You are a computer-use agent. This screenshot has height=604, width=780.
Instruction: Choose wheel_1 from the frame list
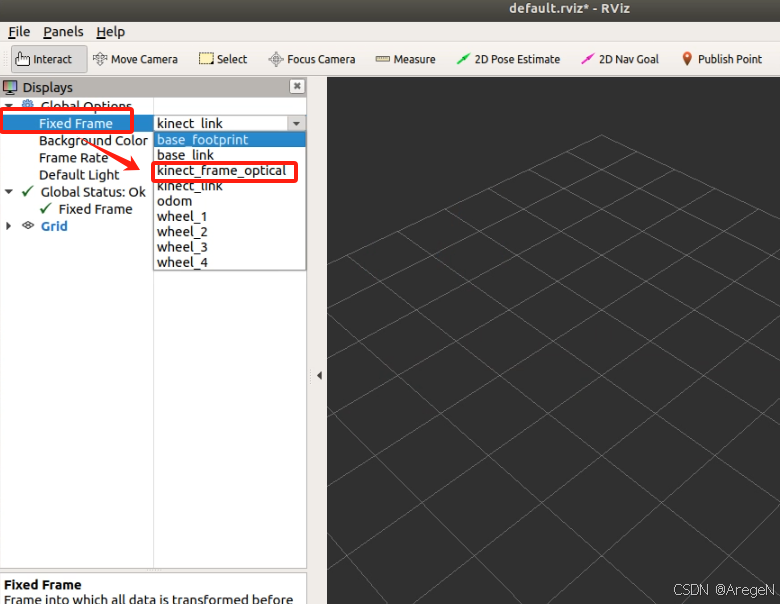tap(229, 217)
